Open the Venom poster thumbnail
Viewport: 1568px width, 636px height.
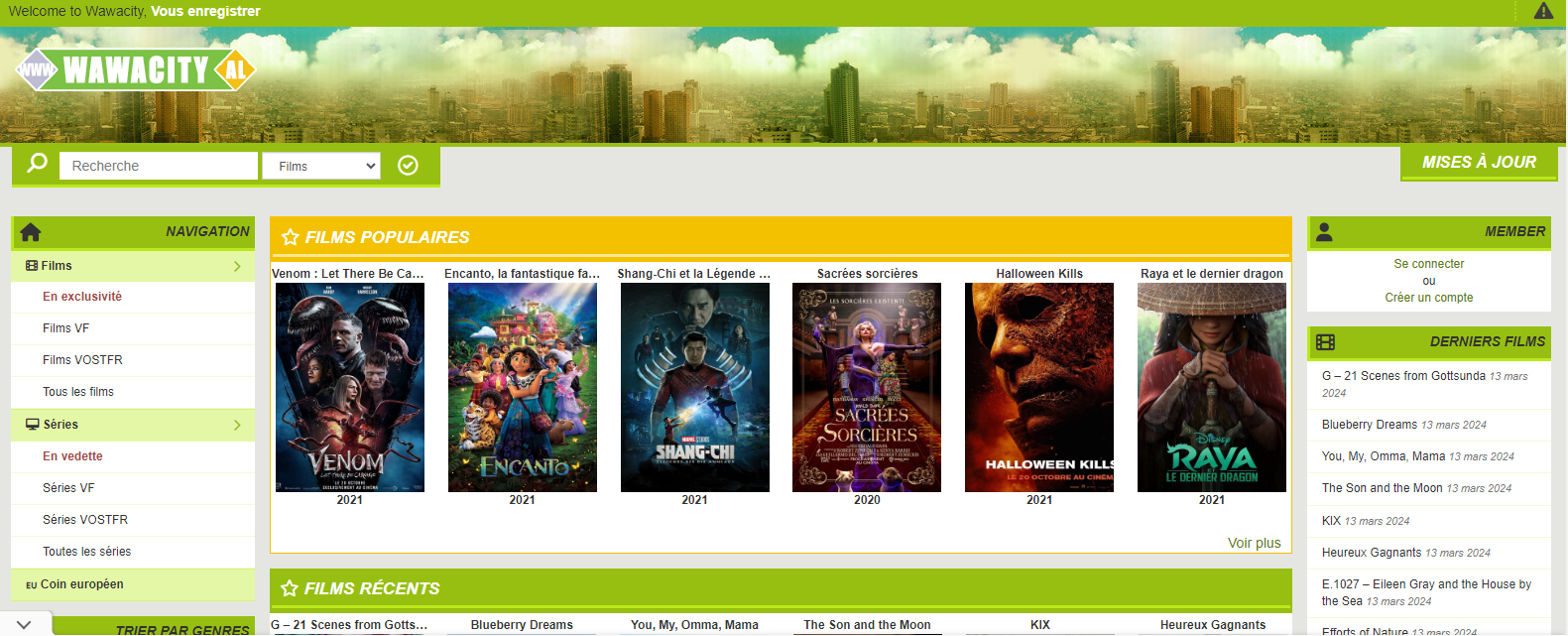click(350, 388)
